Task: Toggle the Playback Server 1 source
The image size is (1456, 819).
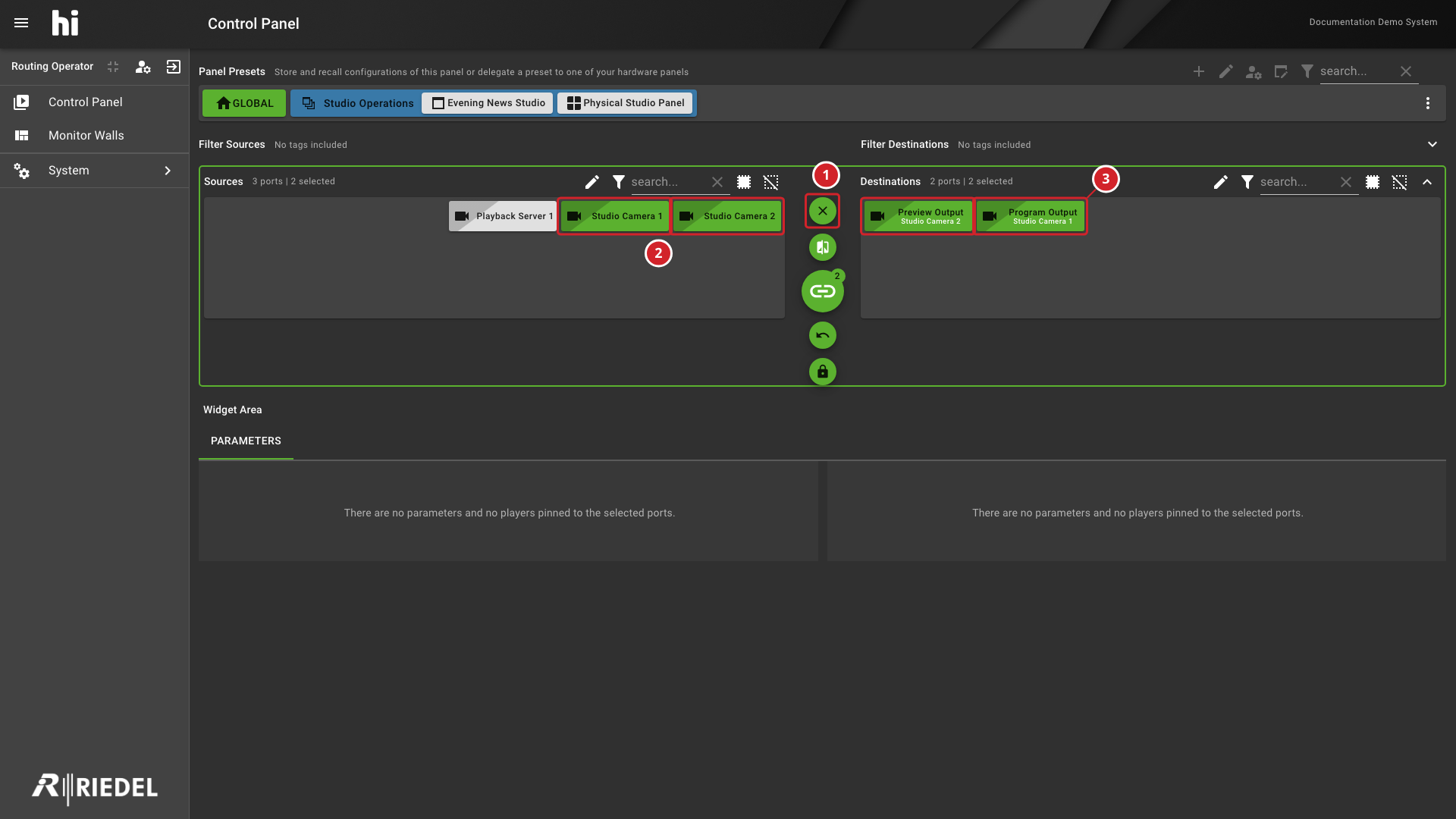Action: click(x=503, y=216)
